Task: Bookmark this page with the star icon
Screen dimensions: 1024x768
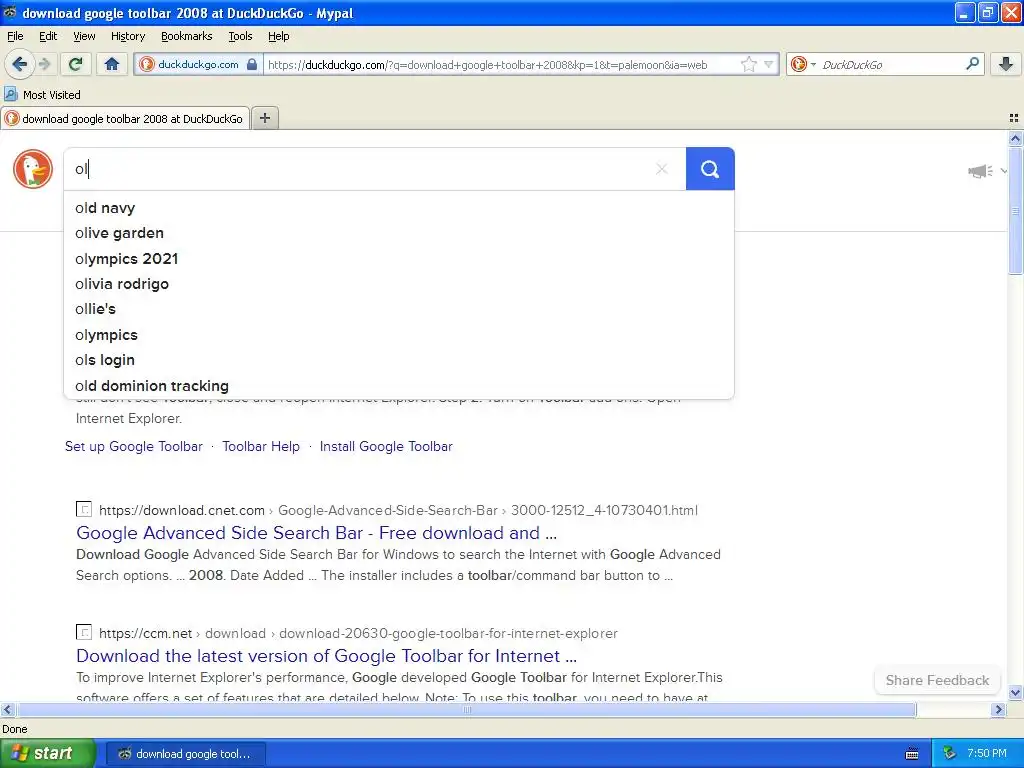Action: click(x=749, y=64)
